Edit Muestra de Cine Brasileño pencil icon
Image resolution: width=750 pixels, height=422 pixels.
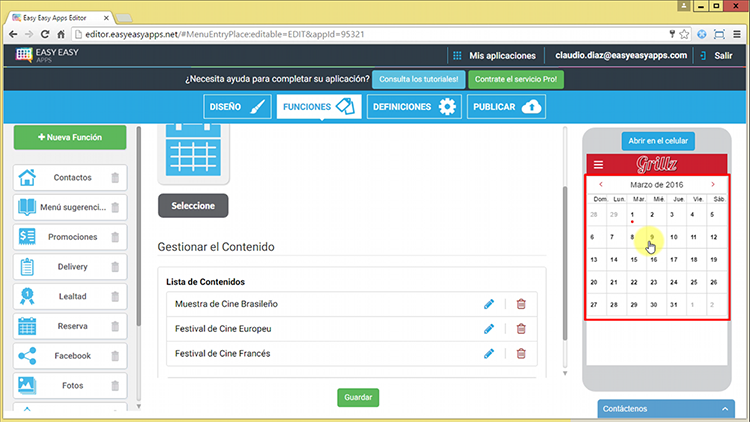point(489,304)
